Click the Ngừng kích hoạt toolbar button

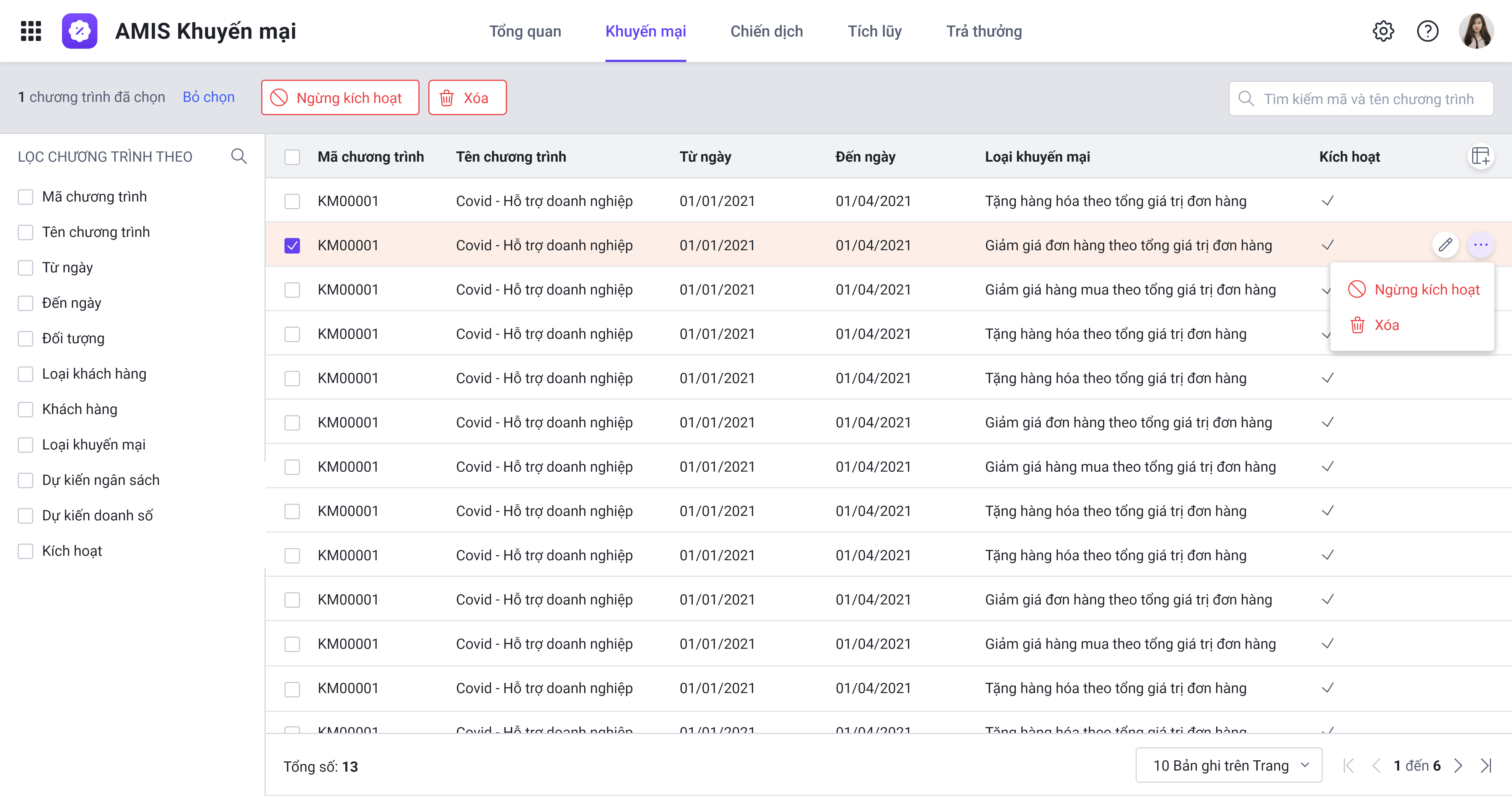coord(340,97)
